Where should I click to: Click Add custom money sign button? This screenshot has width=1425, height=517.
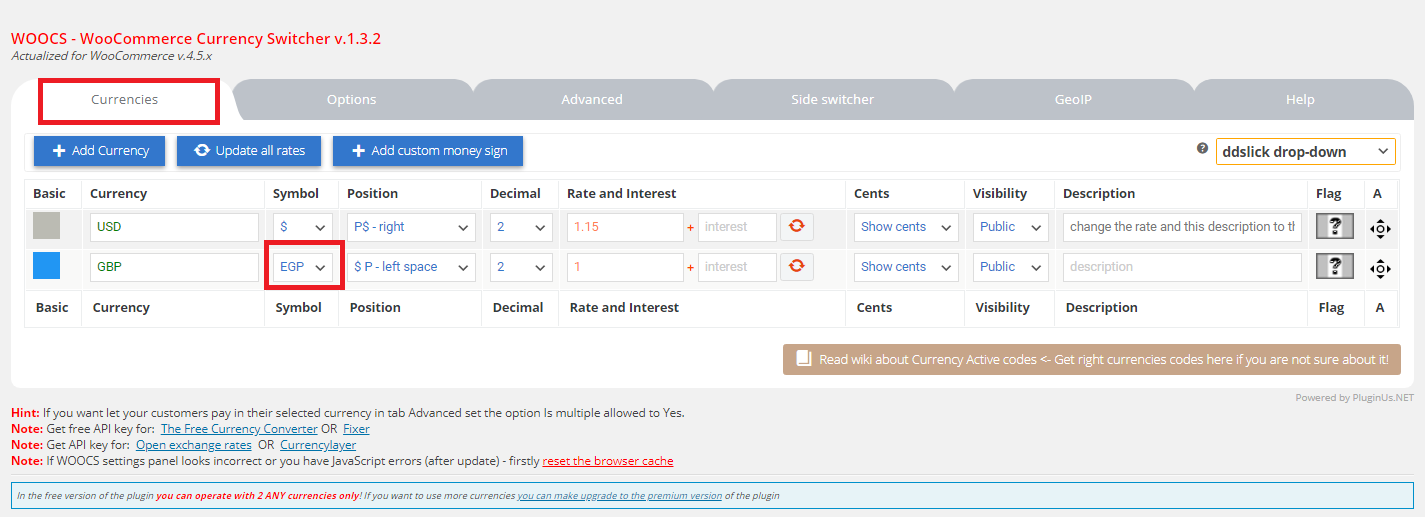428,151
